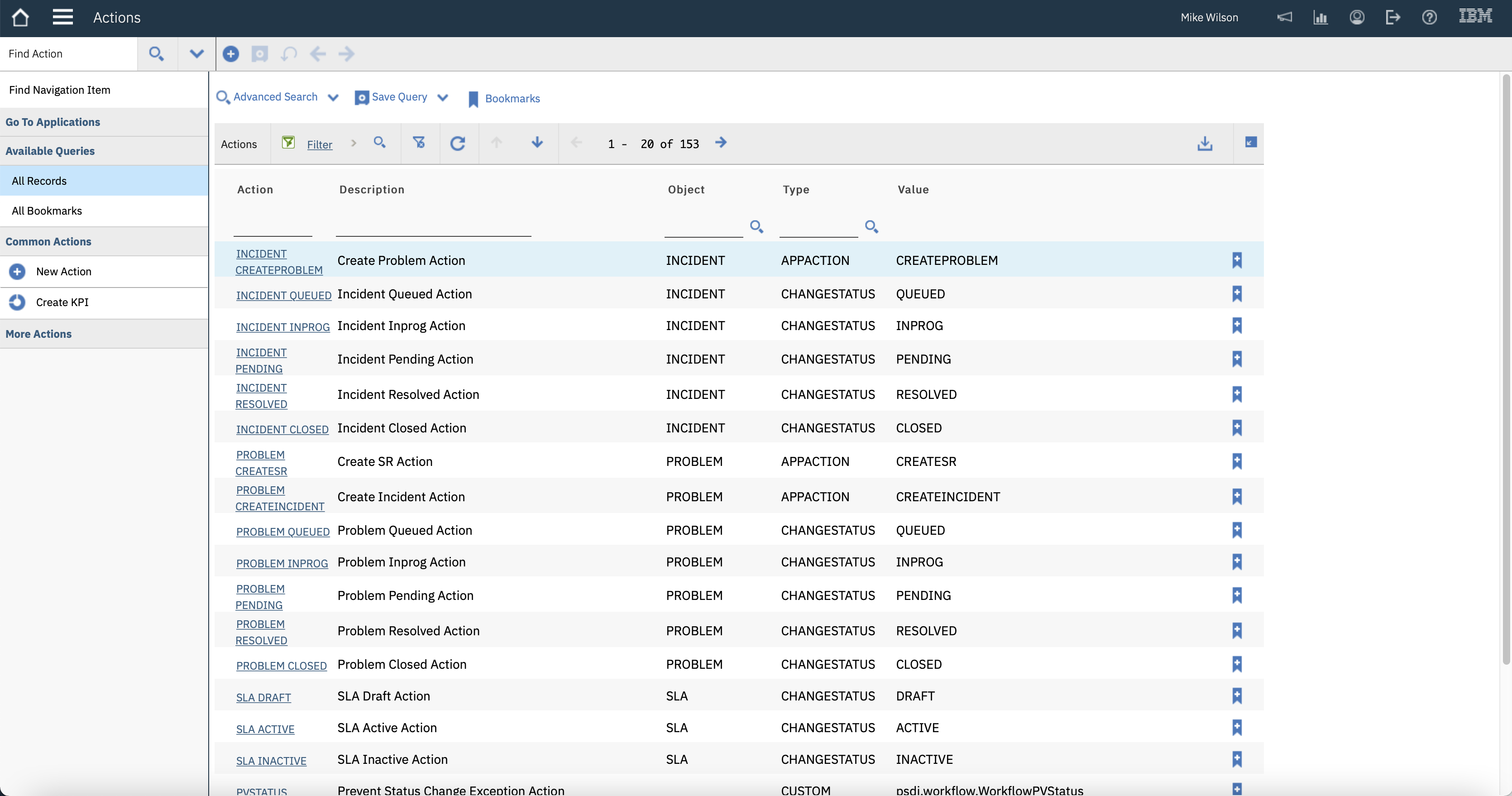The width and height of the screenshot is (1512, 796).
Task: Click the Clear Filter funnel icon
Action: click(x=419, y=143)
